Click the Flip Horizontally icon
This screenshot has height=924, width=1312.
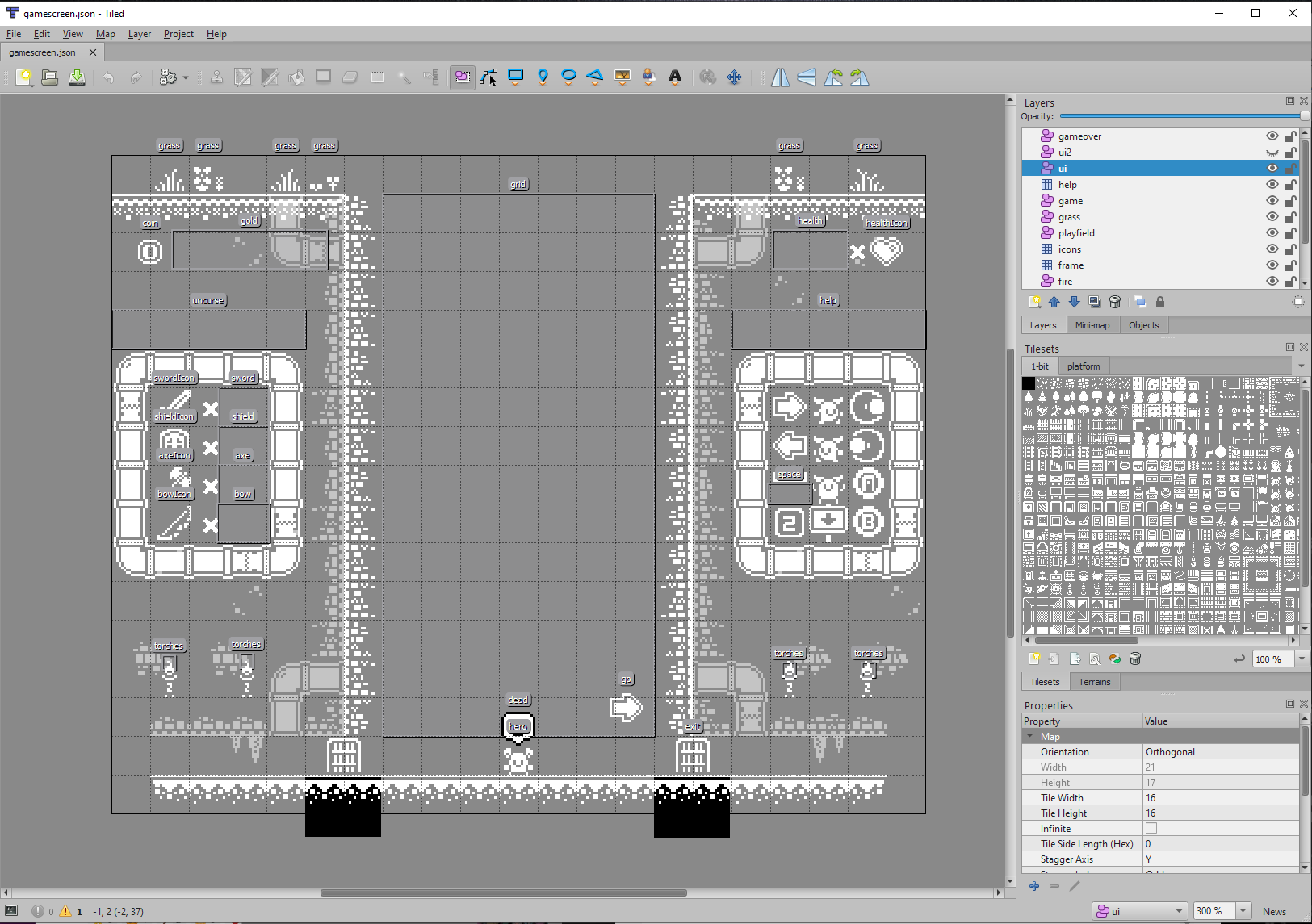[x=780, y=77]
